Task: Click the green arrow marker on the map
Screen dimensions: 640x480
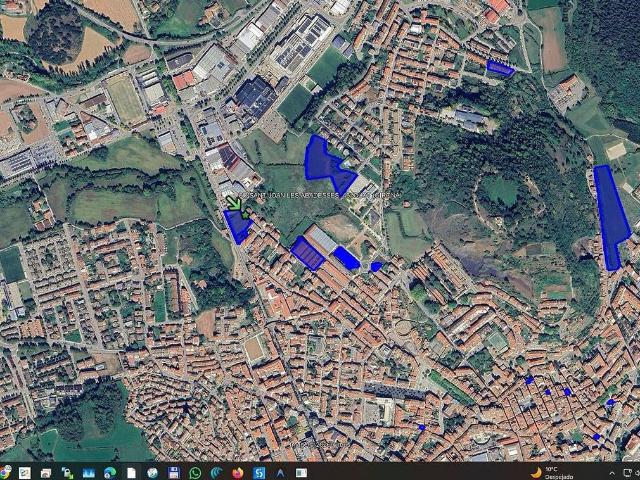Action: pyautogui.click(x=234, y=202)
